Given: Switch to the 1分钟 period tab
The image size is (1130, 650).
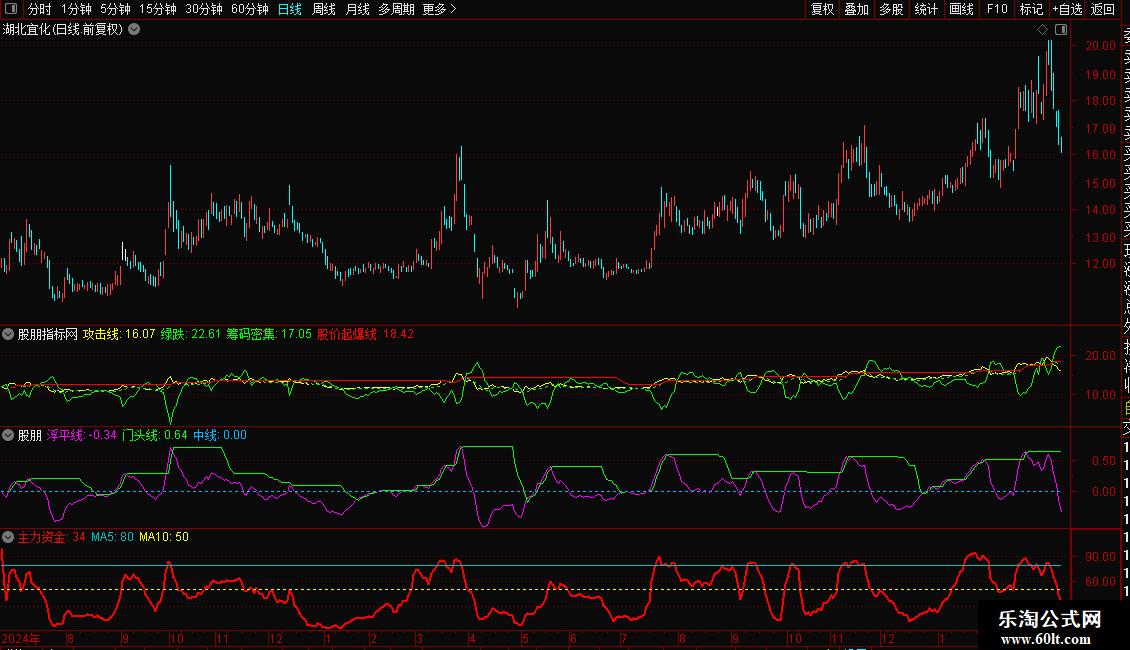Looking at the screenshot, I should click(76, 9).
